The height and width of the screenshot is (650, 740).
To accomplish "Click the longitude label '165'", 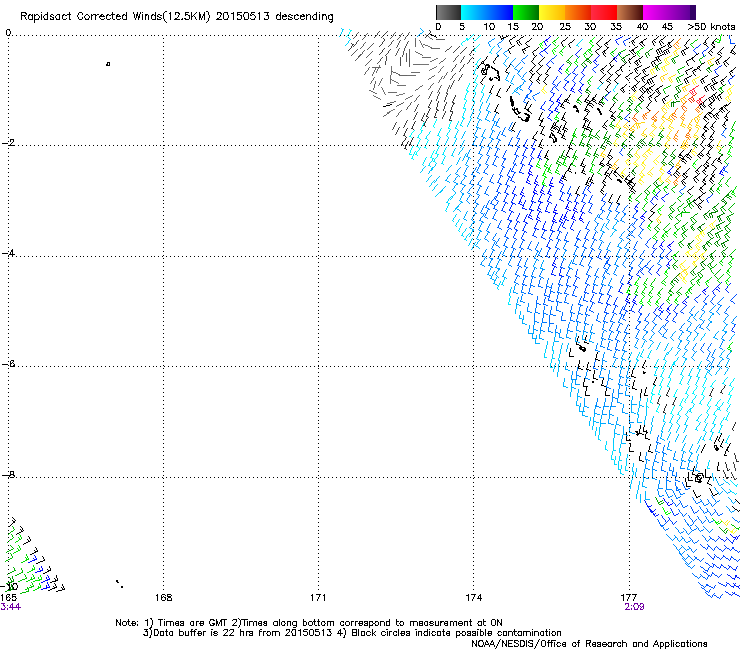I will click(8, 597).
